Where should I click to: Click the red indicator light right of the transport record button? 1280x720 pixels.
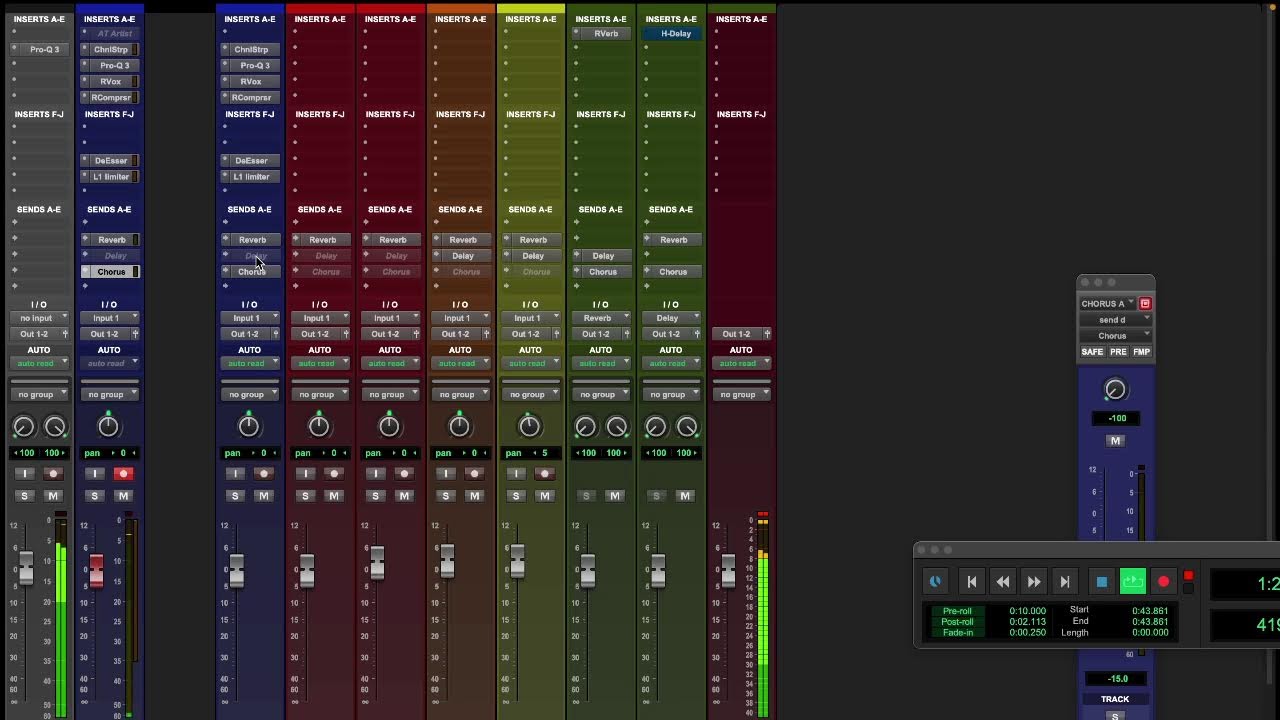pos(1188,576)
